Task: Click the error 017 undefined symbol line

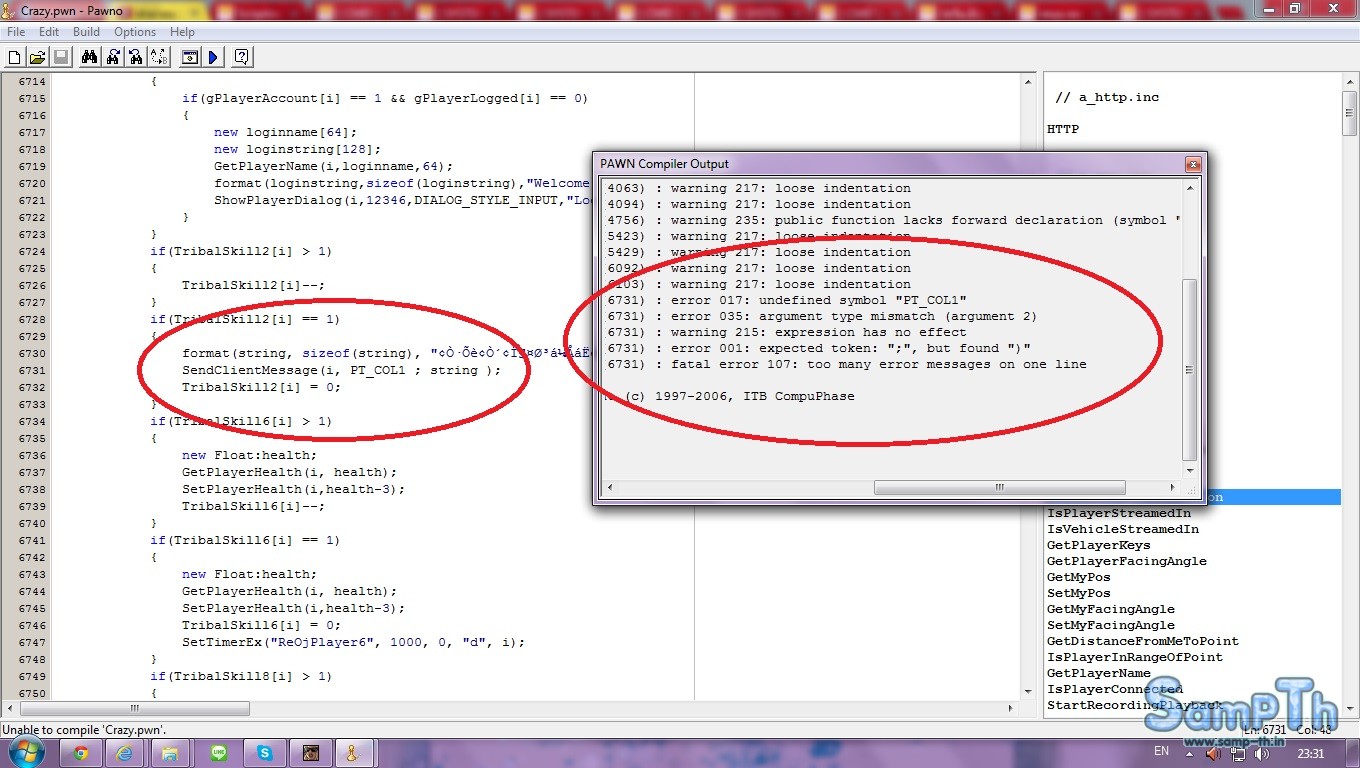Action: (787, 300)
